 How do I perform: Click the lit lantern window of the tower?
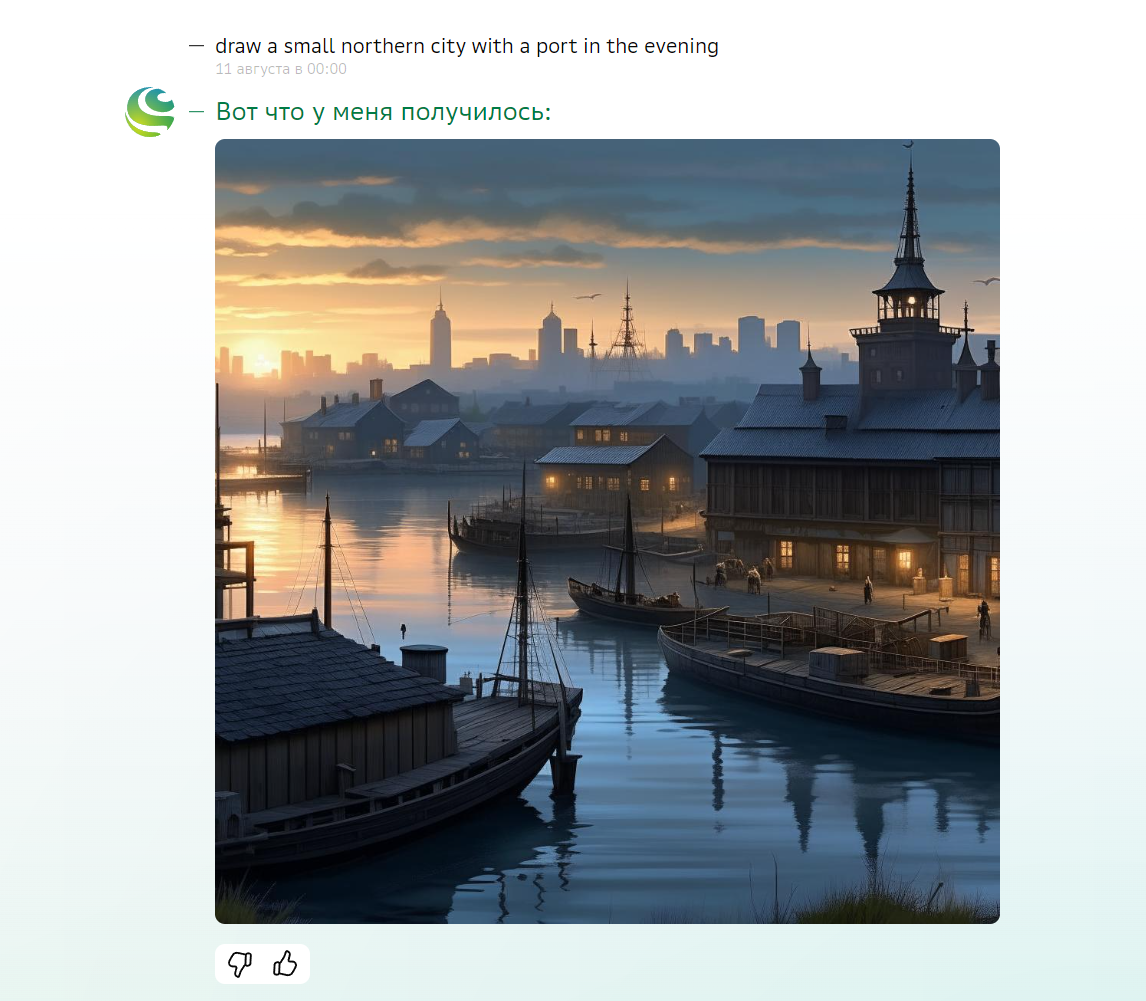tap(911, 300)
